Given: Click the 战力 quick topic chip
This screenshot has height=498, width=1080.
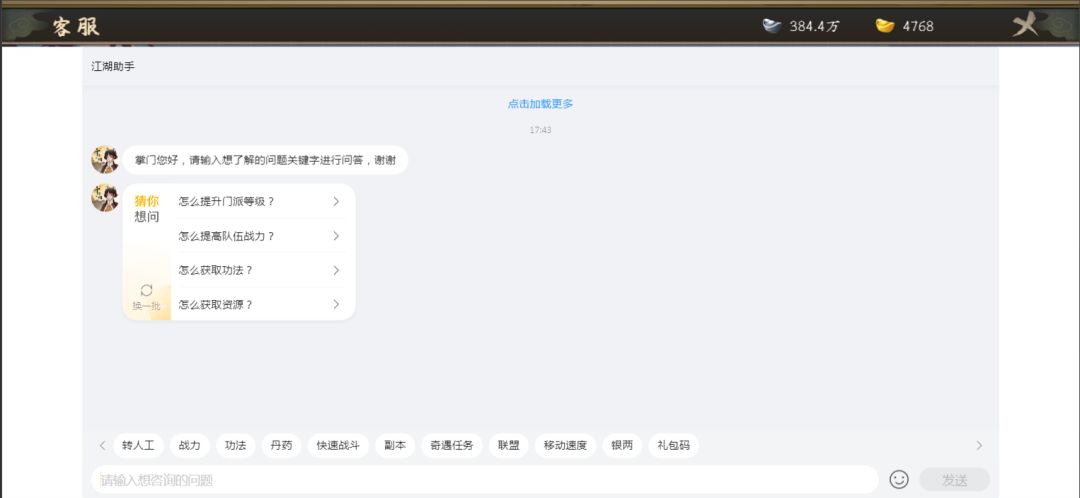Looking at the screenshot, I should click(x=189, y=446).
